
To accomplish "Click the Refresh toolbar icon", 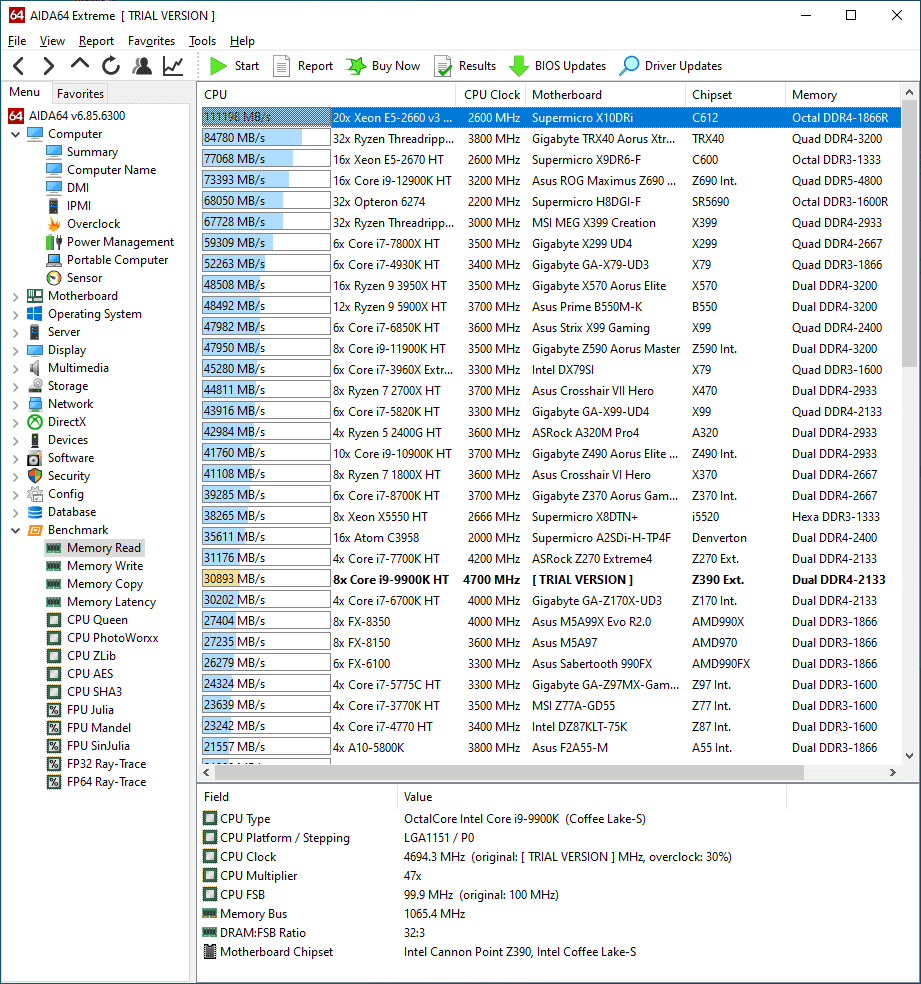I will 111,65.
